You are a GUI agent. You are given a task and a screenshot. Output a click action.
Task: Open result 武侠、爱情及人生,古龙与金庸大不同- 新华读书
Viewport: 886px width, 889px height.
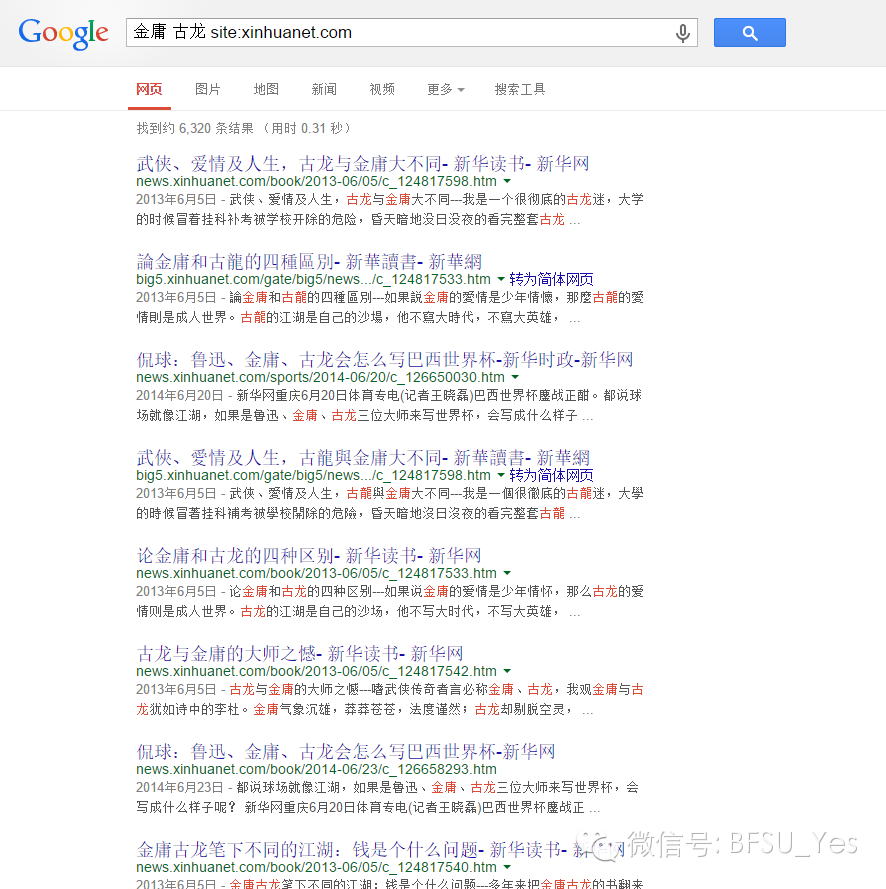pyautogui.click(x=363, y=164)
